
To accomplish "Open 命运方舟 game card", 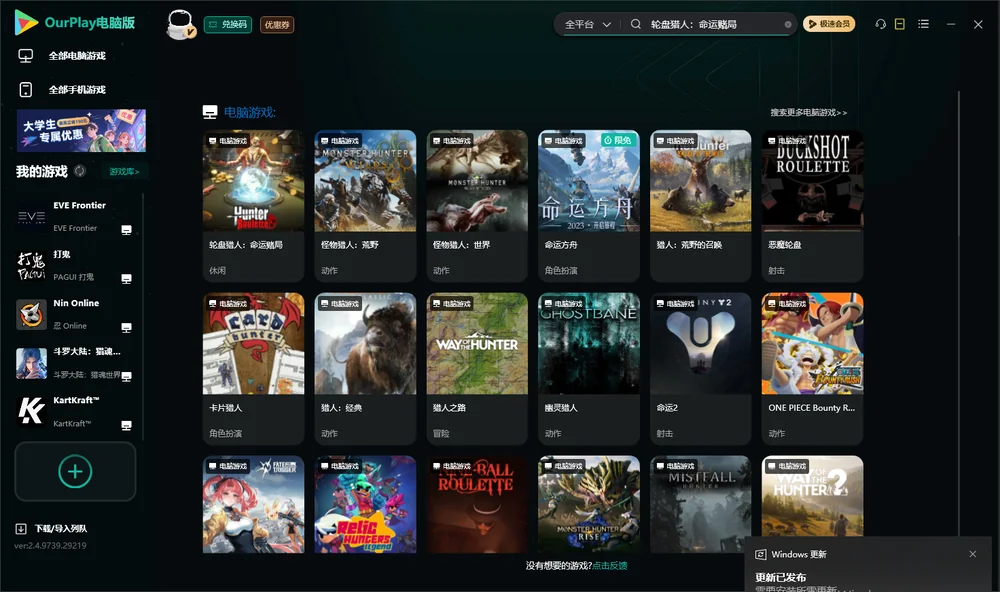I will point(589,205).
